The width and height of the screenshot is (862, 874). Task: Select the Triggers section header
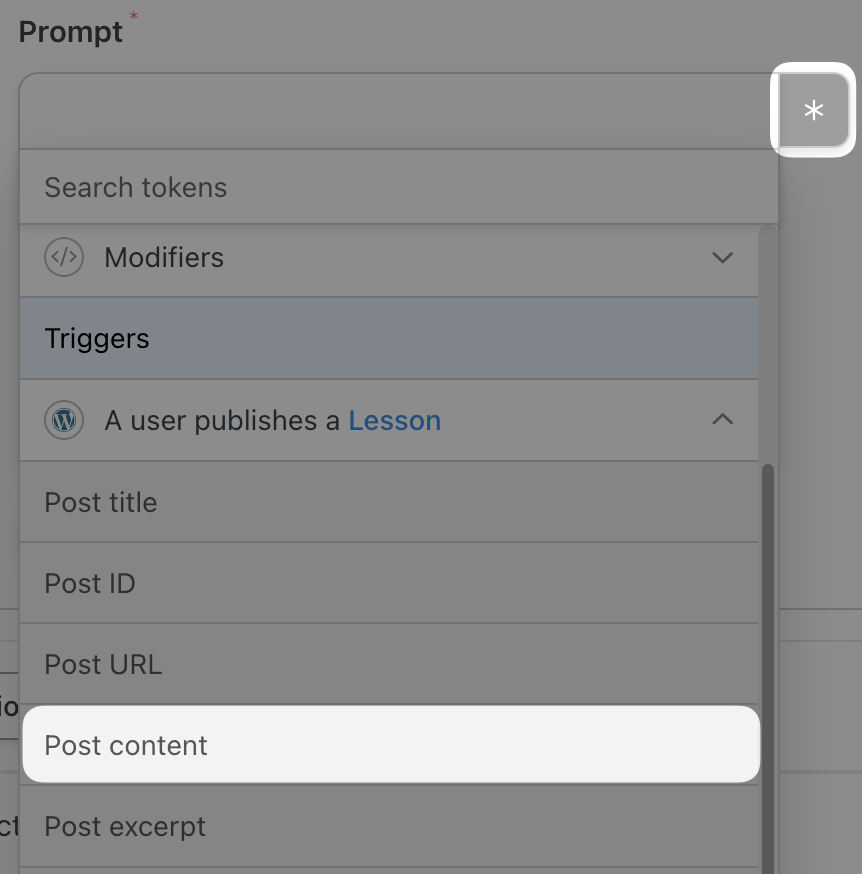tap(389, 338)
